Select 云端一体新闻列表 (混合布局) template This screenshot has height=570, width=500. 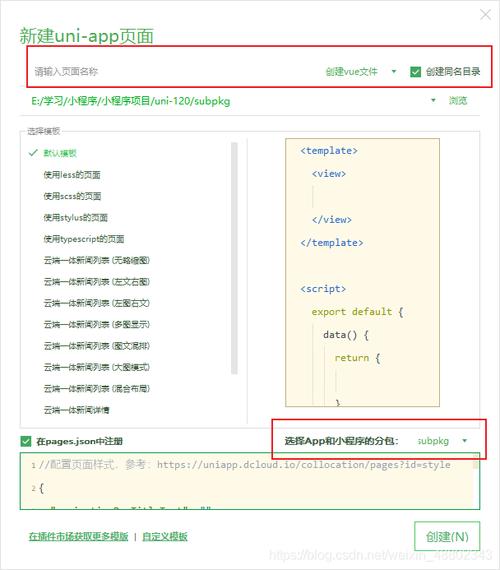click(97, 389)
